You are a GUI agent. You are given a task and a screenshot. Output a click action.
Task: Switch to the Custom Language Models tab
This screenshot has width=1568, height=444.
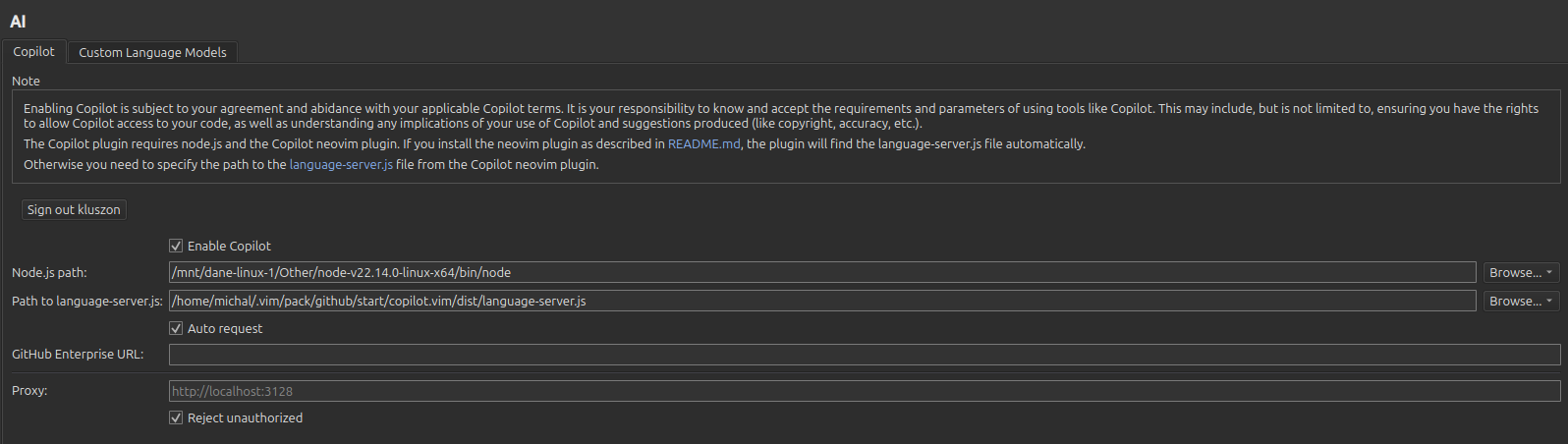tap(152, 52)
